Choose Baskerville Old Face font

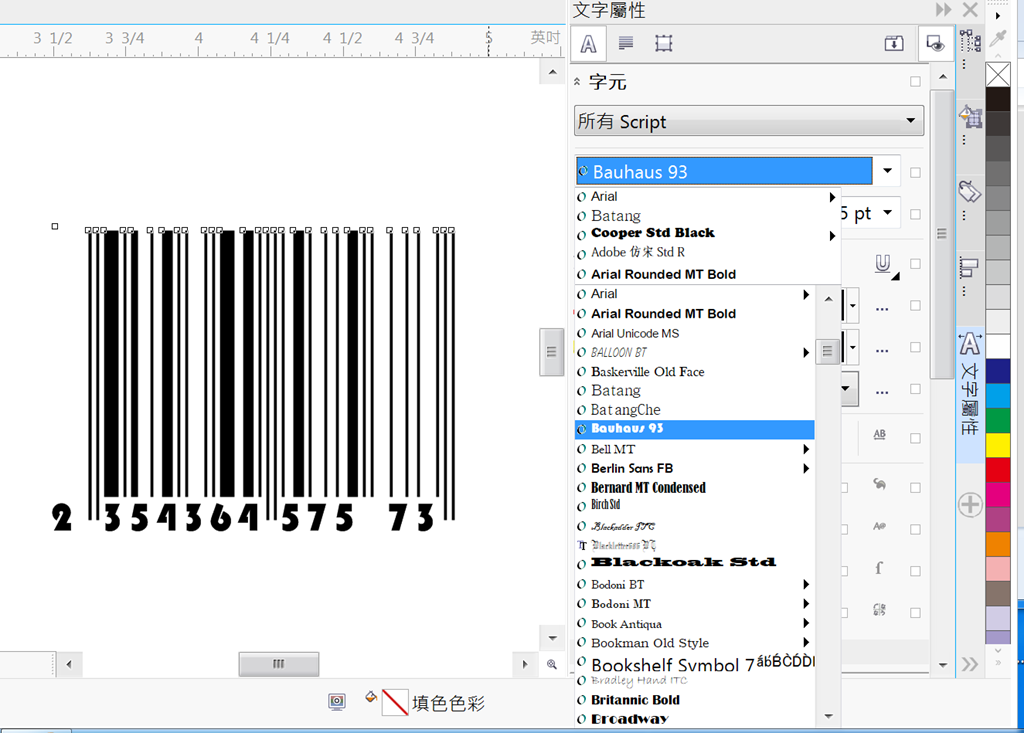694,372
